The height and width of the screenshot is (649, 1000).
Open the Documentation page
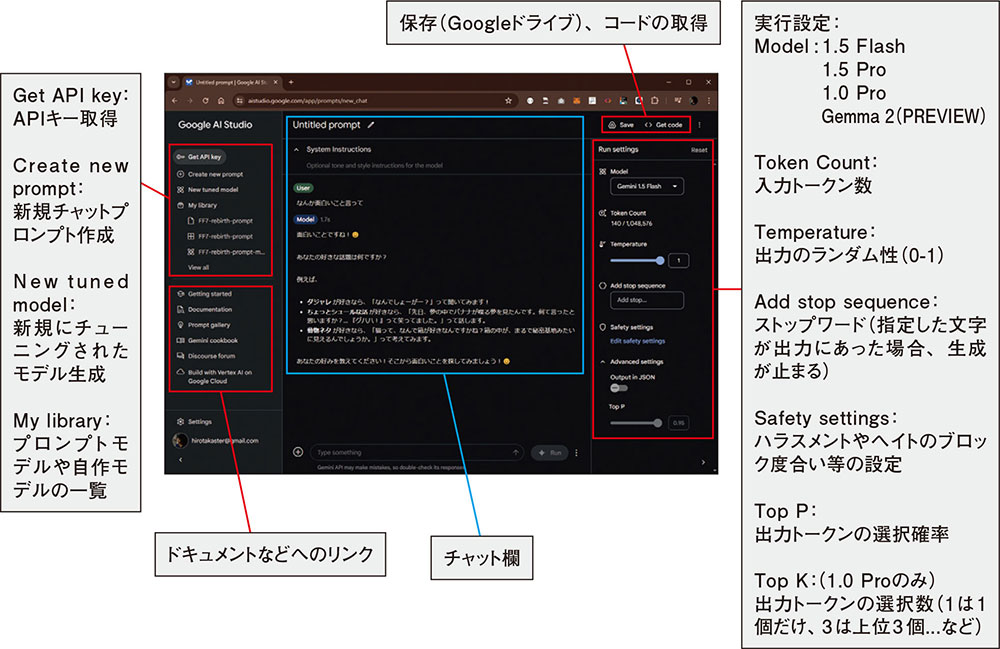(209, 308)
